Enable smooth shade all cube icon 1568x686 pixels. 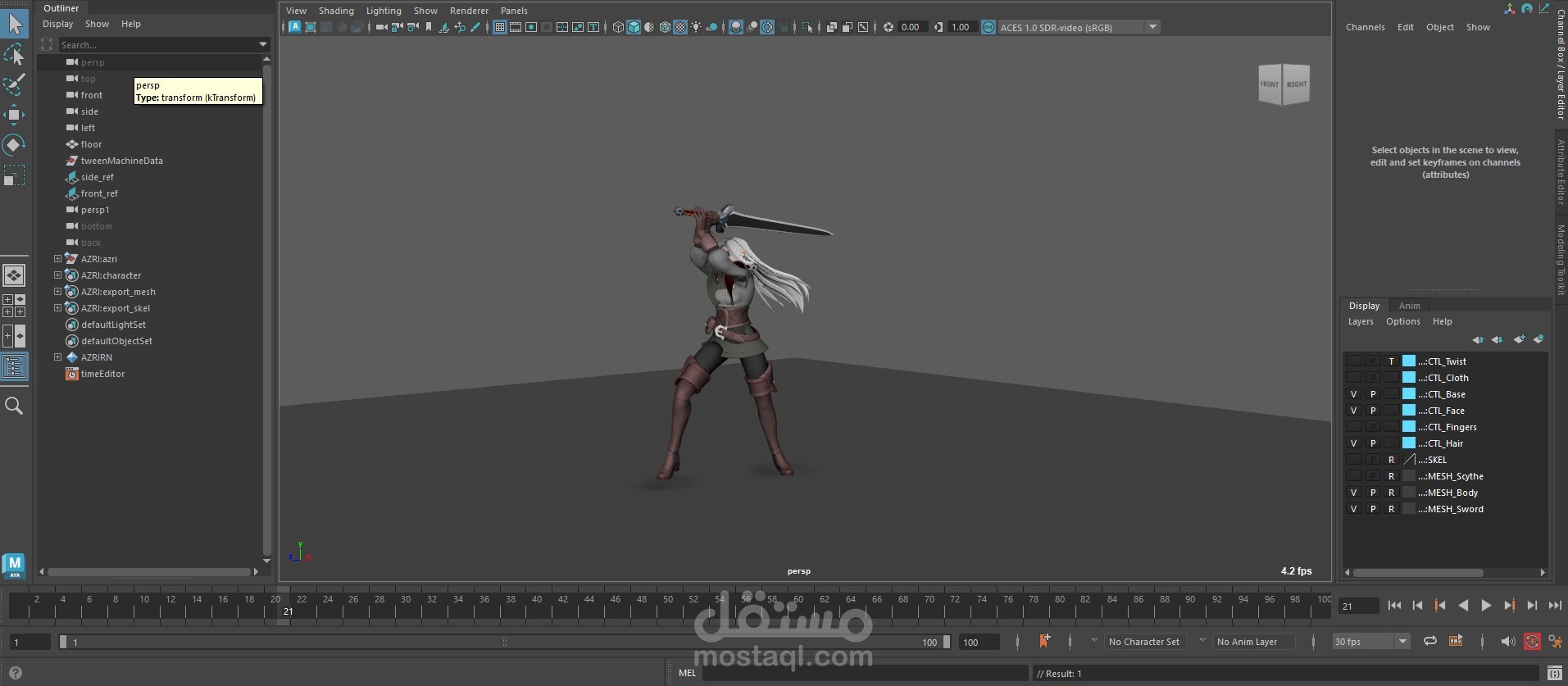[634, 27]
